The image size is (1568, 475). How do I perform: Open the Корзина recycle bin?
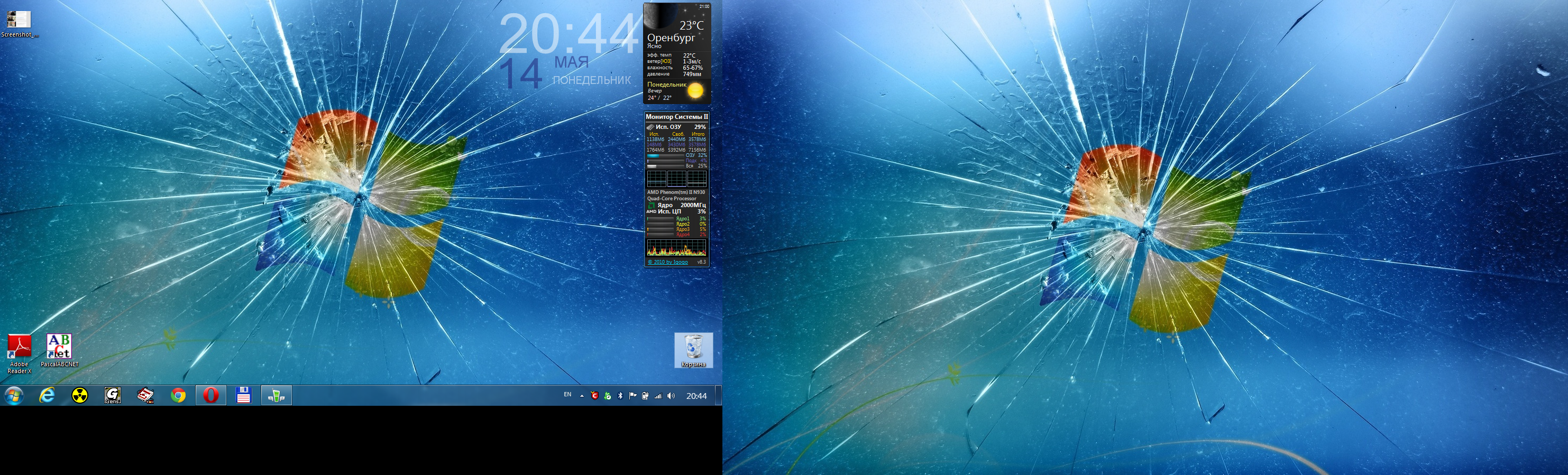pos(693,350)
